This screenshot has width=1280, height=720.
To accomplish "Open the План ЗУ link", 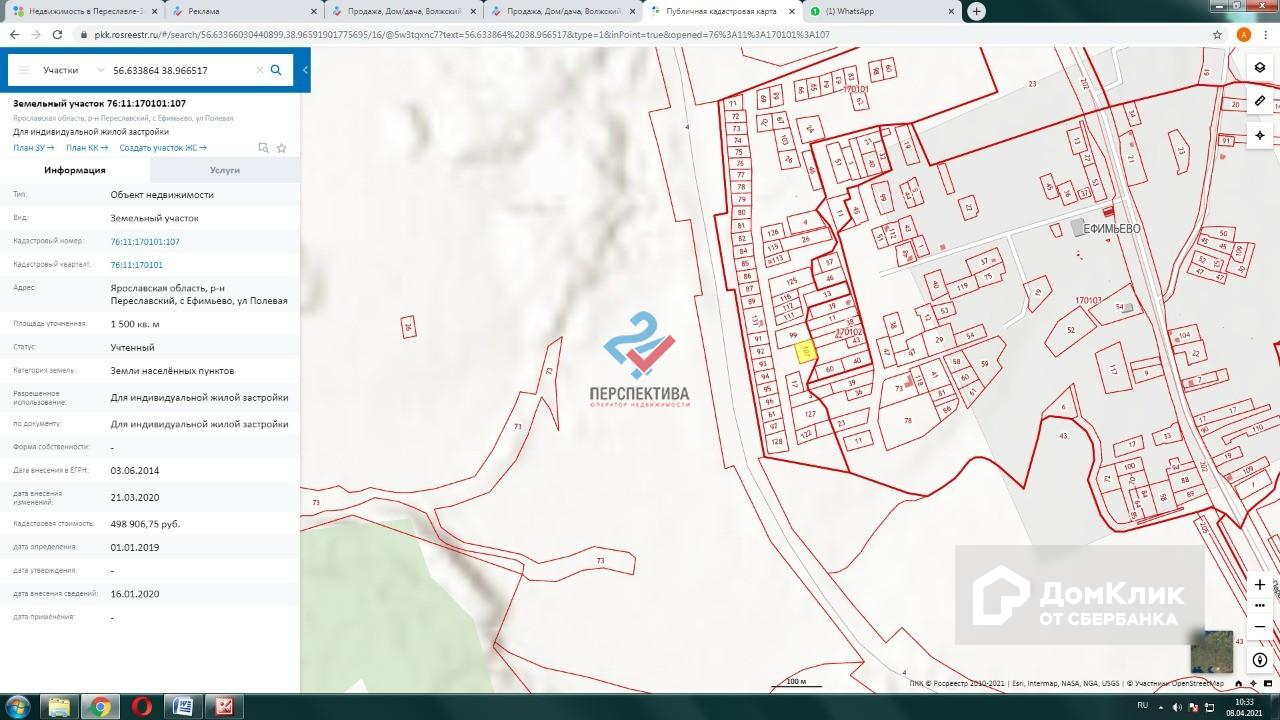I will coord(33,148).
